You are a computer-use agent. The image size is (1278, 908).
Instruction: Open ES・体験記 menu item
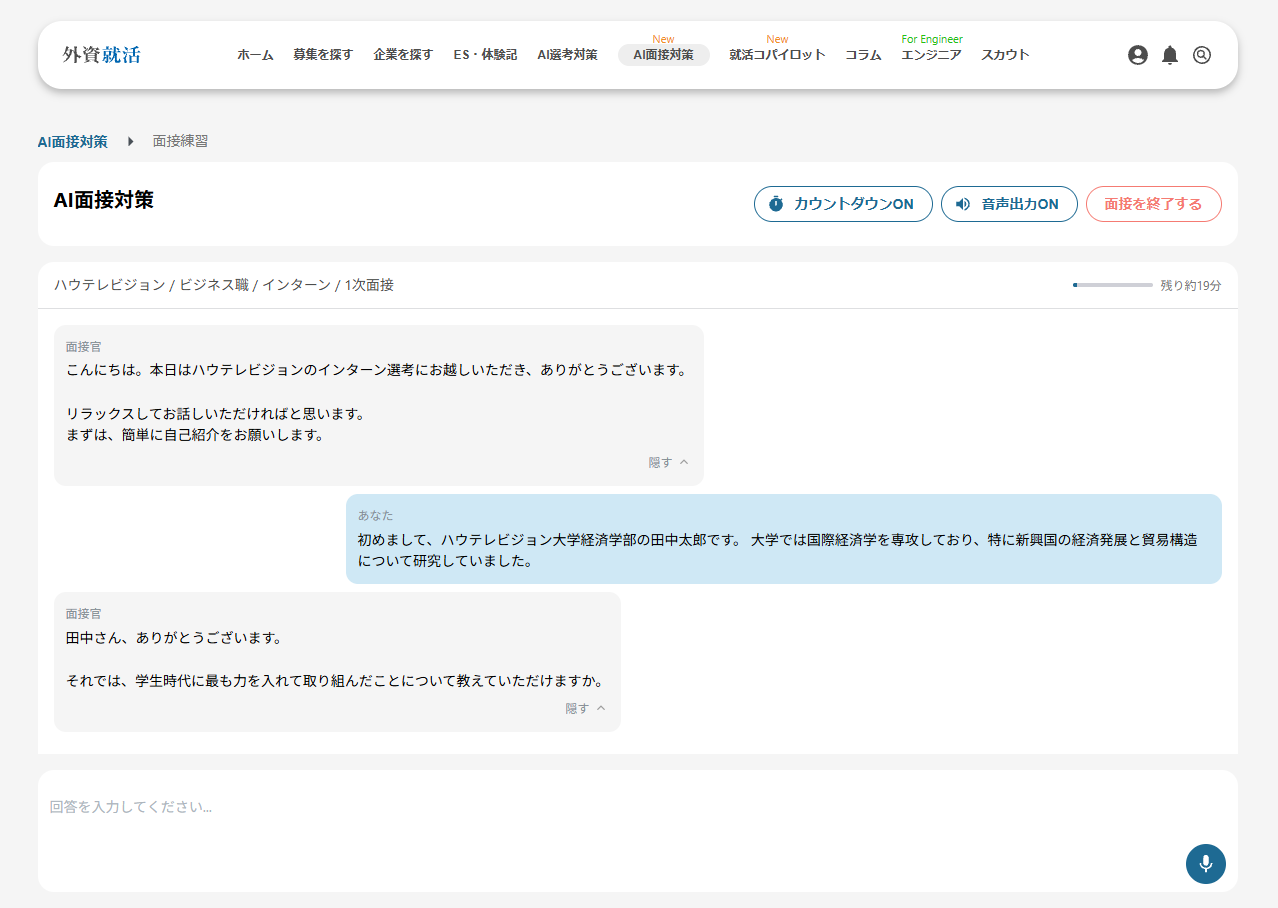[x=485, y=55]
